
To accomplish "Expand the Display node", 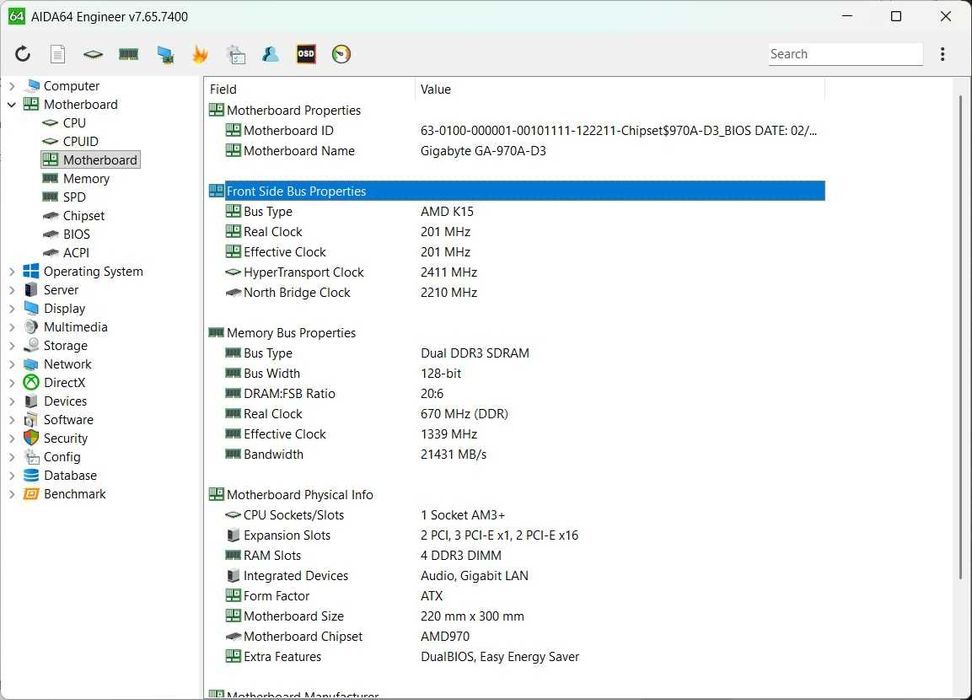I will (x=12, y=309).
